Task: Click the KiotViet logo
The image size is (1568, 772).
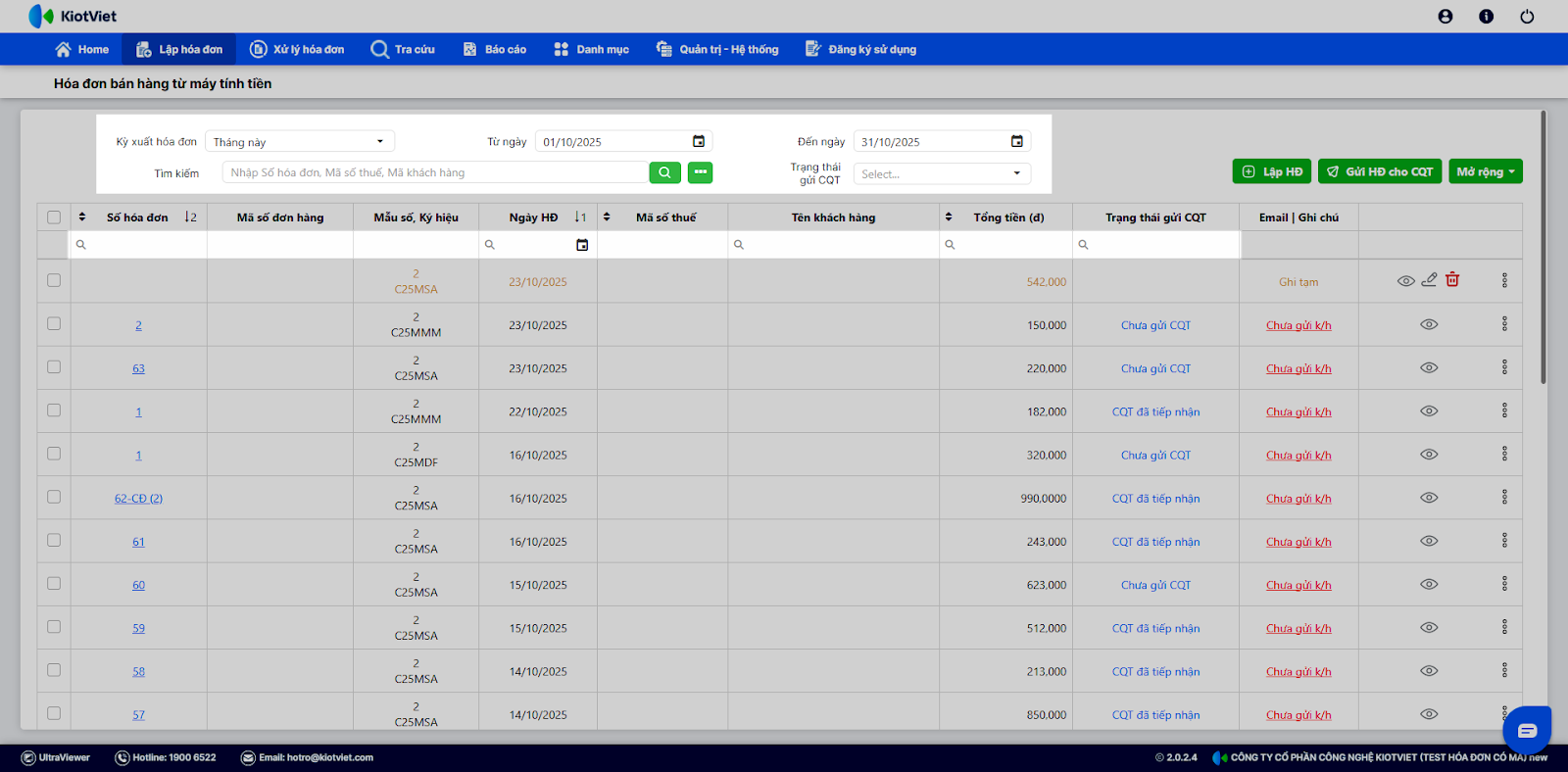Action: (x=73, y=17)
